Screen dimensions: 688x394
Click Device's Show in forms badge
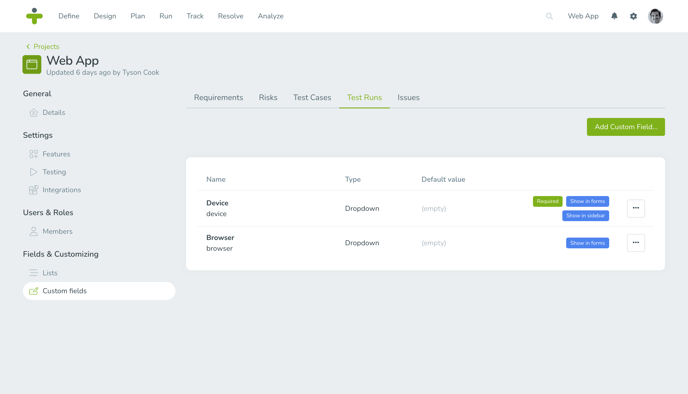point(588,201)
